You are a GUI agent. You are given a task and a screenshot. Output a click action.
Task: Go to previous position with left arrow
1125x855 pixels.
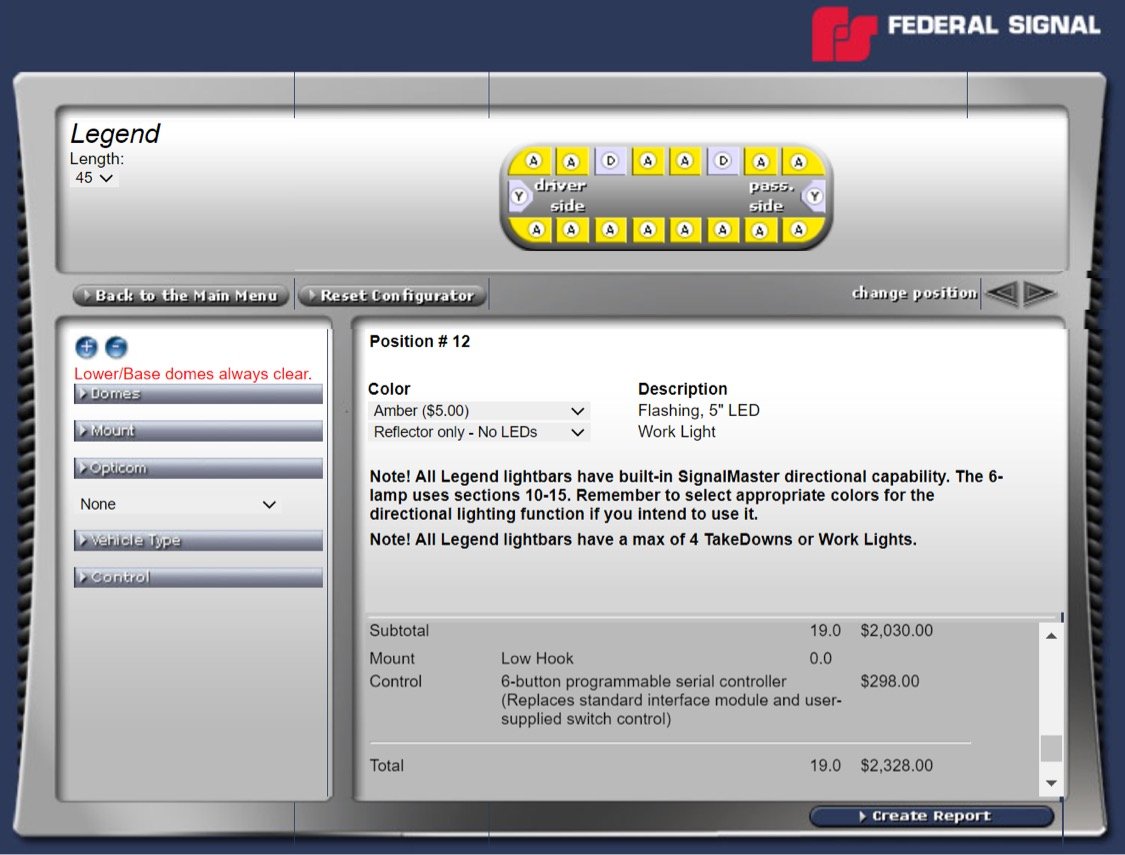coord(1002,293)
